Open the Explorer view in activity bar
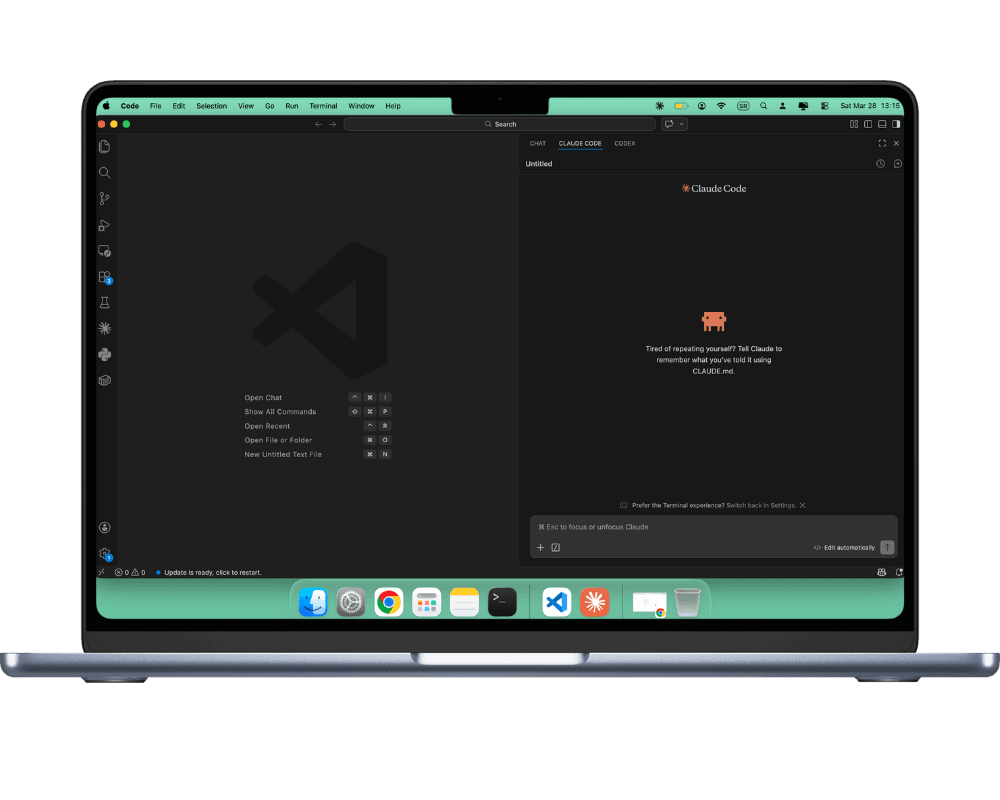 [x=104, y=147]
